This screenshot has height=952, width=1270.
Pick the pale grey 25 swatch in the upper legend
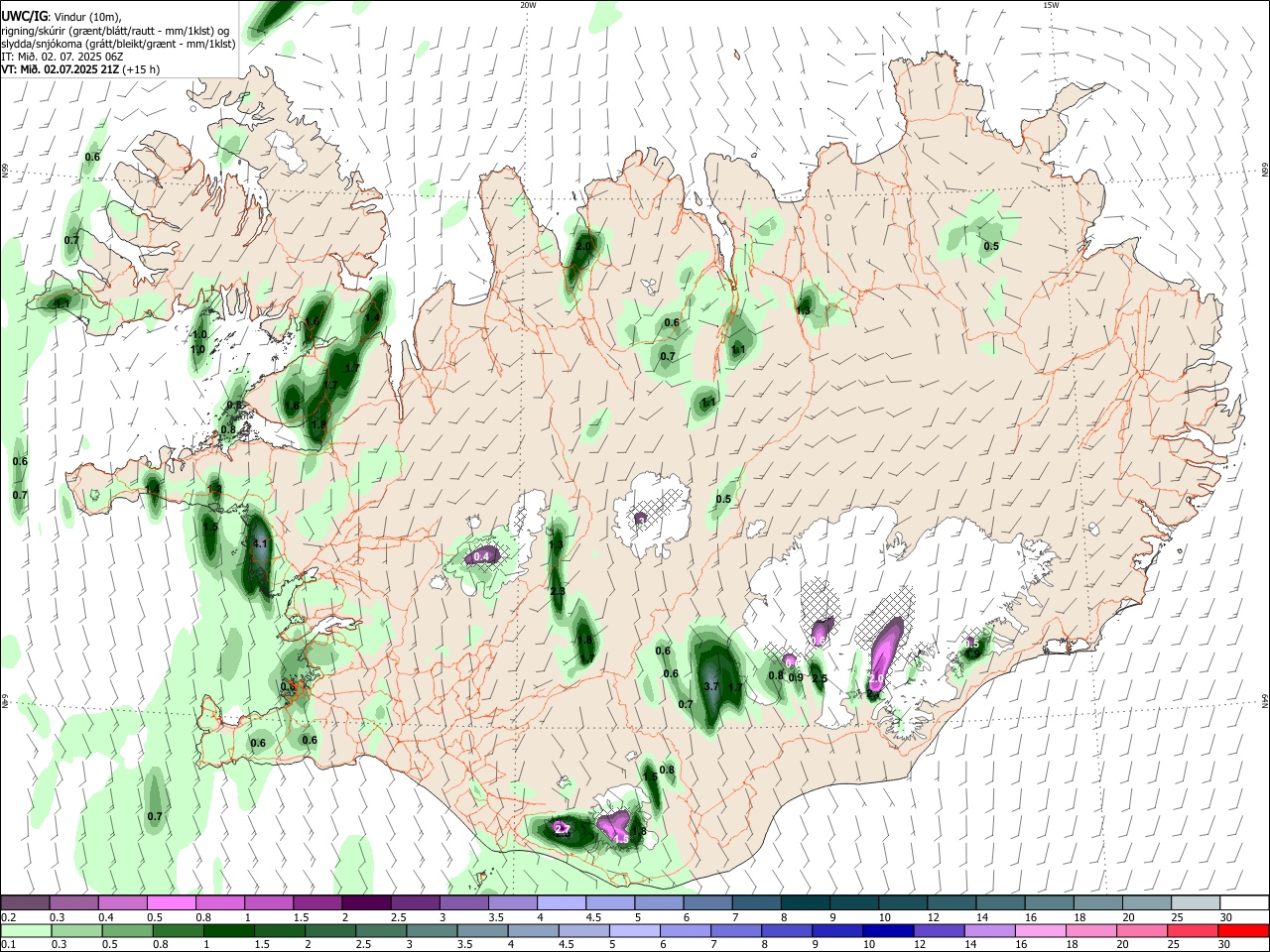[x=1196, y=902]
